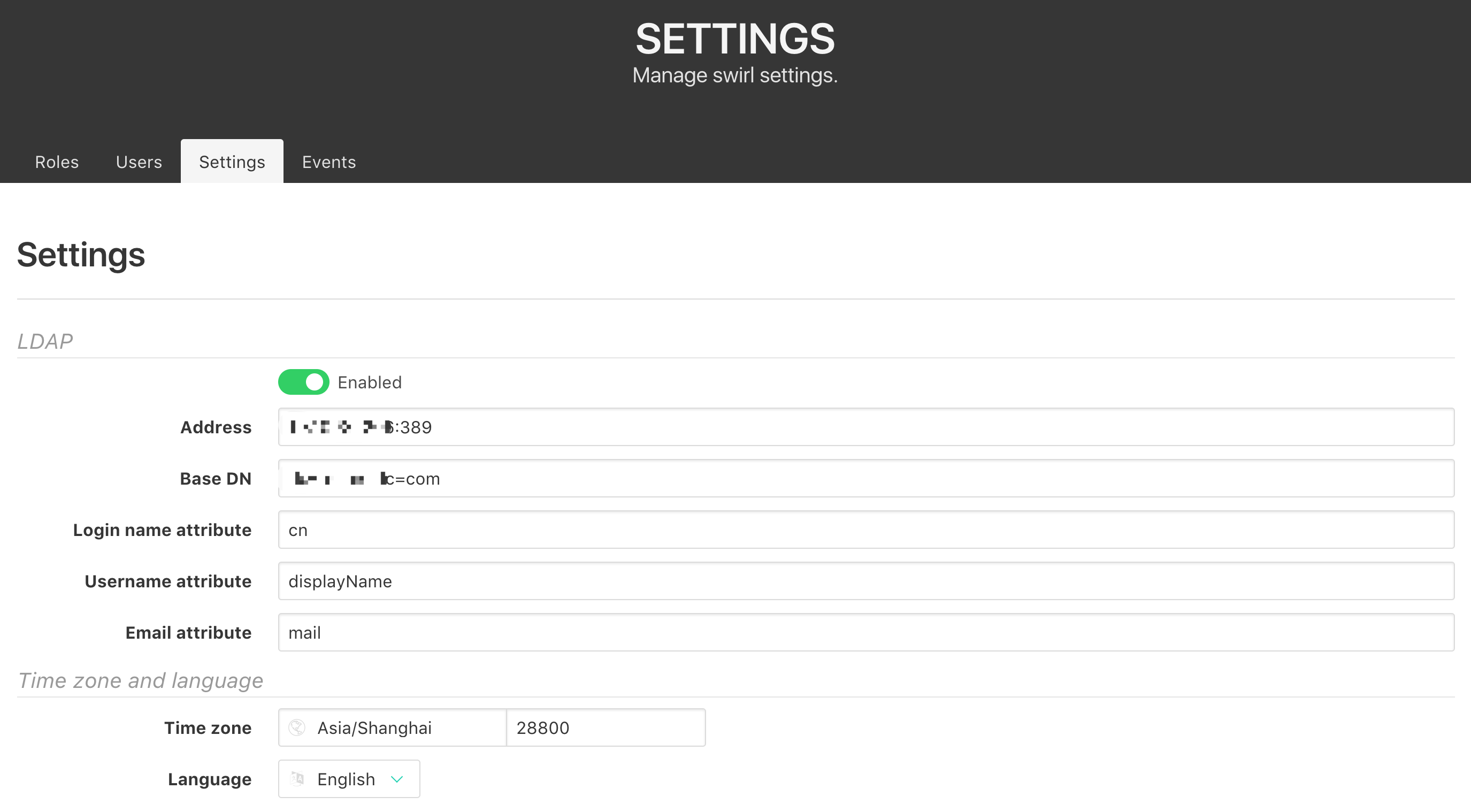The image size is (1471, 812).
Task: Click the 28800 offset field
Action: pyautogui.click(x=606, y=727)
